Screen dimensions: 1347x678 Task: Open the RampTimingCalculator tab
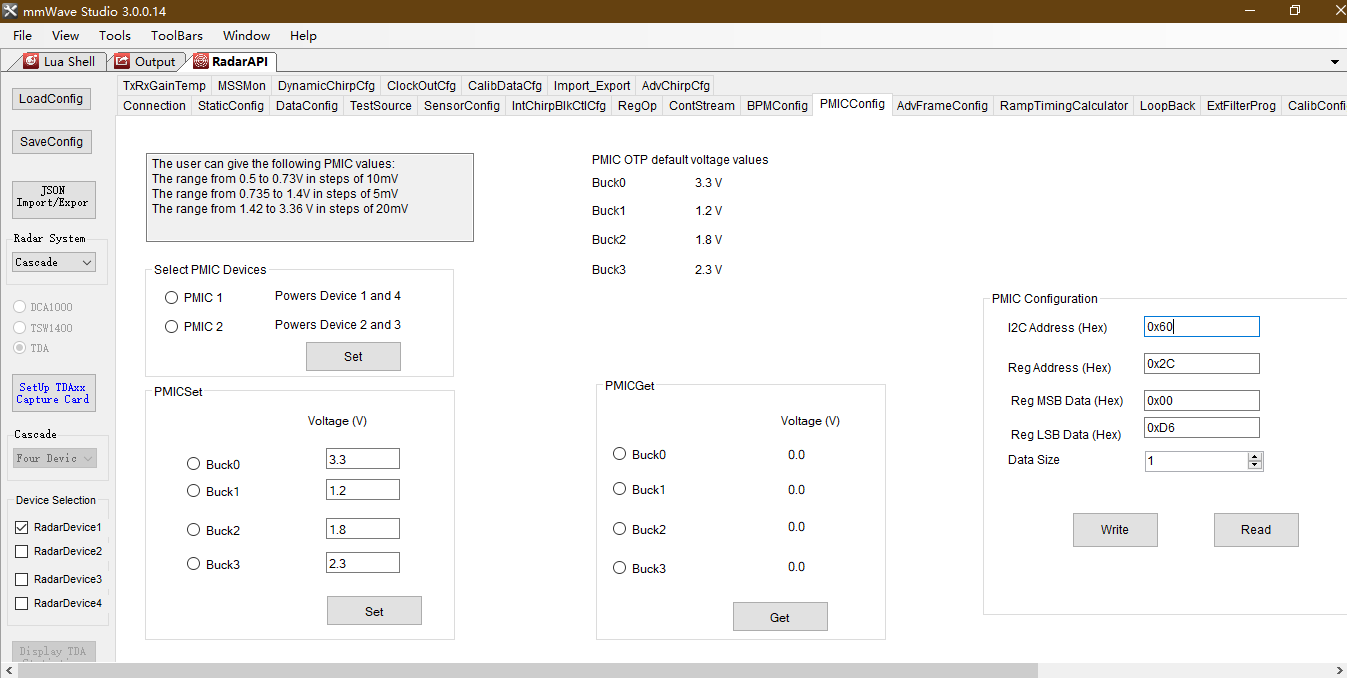(1064, 105)
